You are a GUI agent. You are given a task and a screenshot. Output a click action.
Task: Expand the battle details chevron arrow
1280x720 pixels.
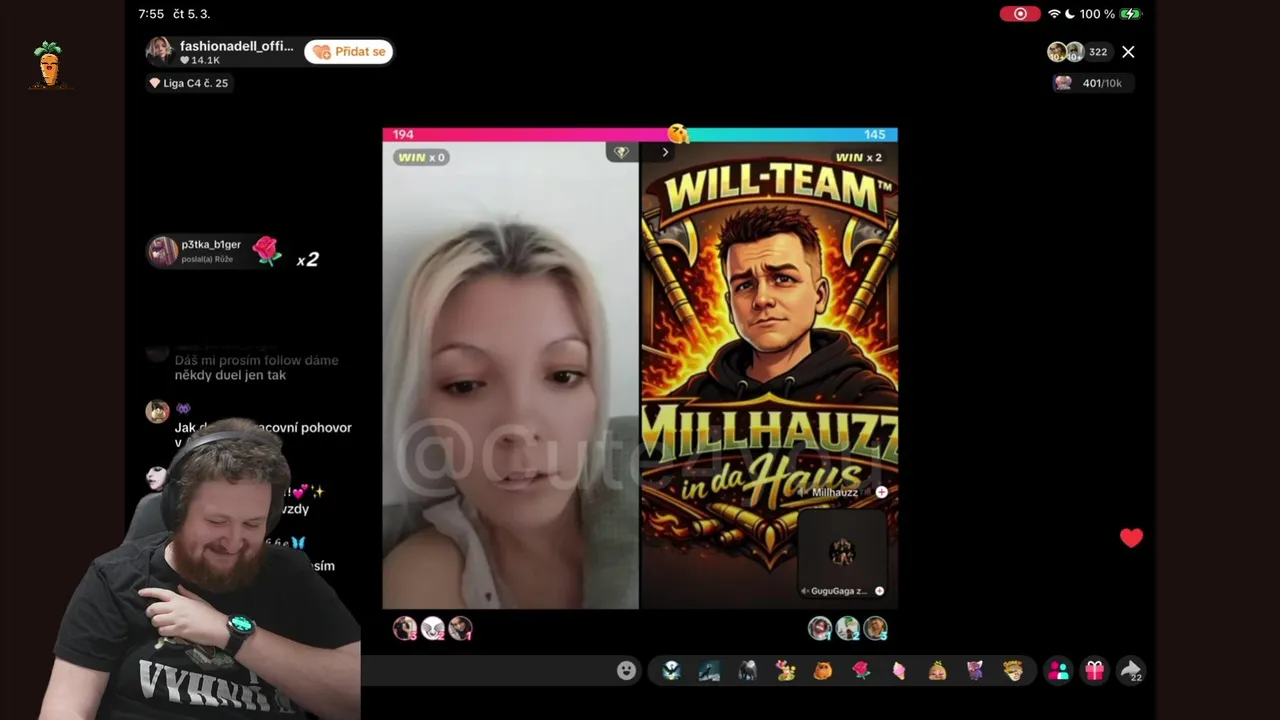pyautogui.click(x=665, y=152)
